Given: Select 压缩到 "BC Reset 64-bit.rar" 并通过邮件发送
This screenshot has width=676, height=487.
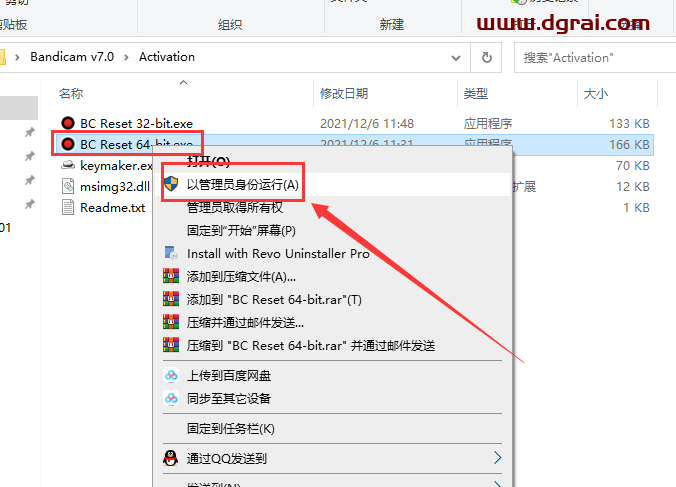Looking at the screenshot, I should (x=332, y=345).
